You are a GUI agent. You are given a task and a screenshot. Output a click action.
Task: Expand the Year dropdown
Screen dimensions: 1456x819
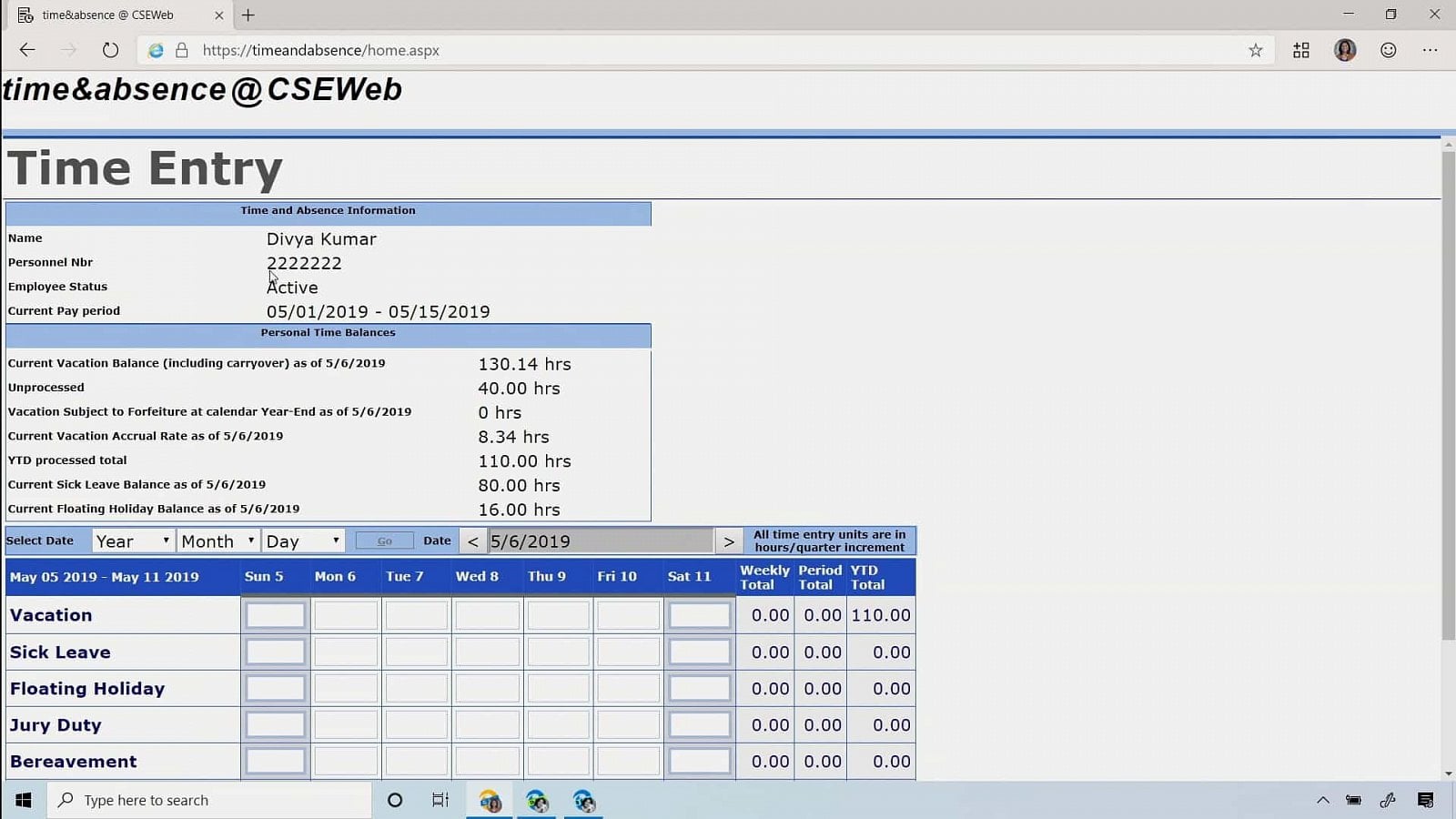pyautogui.click(x=133, y=541)
